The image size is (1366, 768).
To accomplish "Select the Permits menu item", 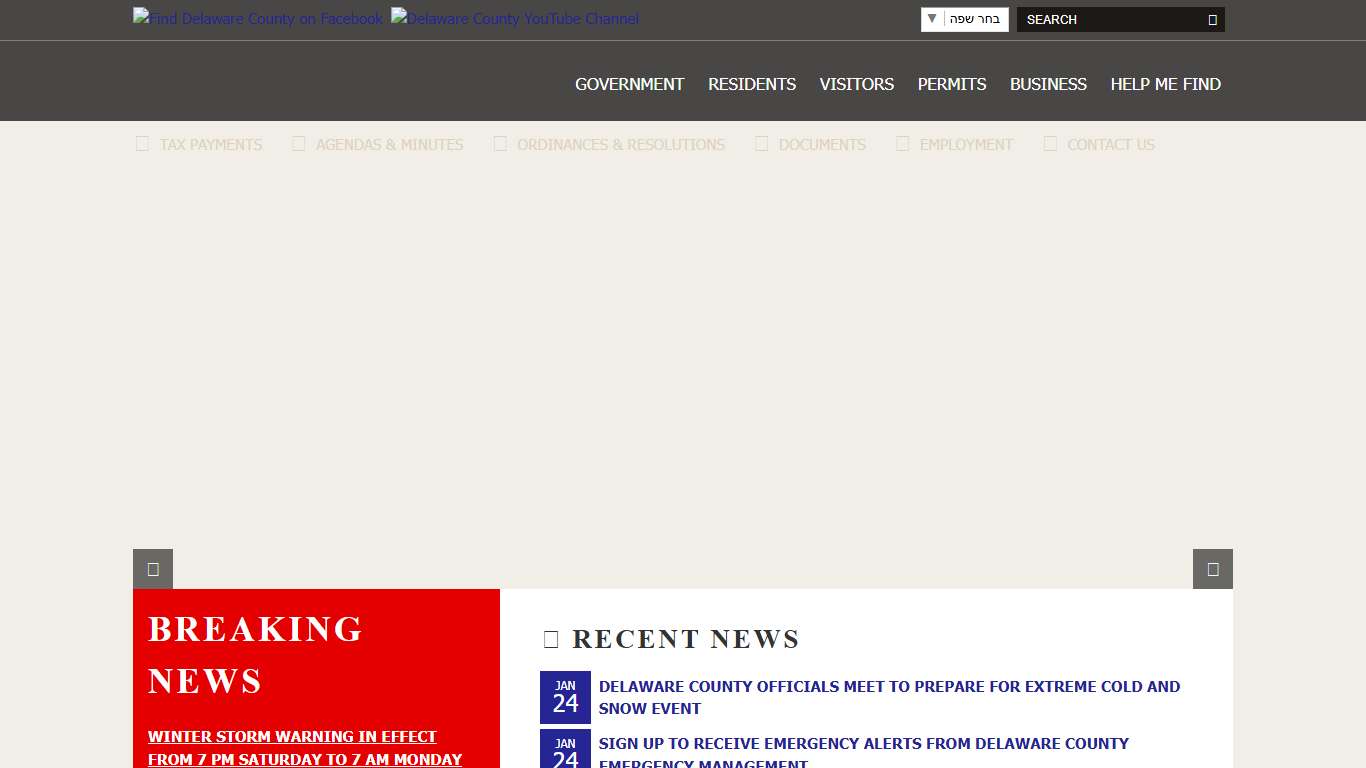I will click(951, 84).
